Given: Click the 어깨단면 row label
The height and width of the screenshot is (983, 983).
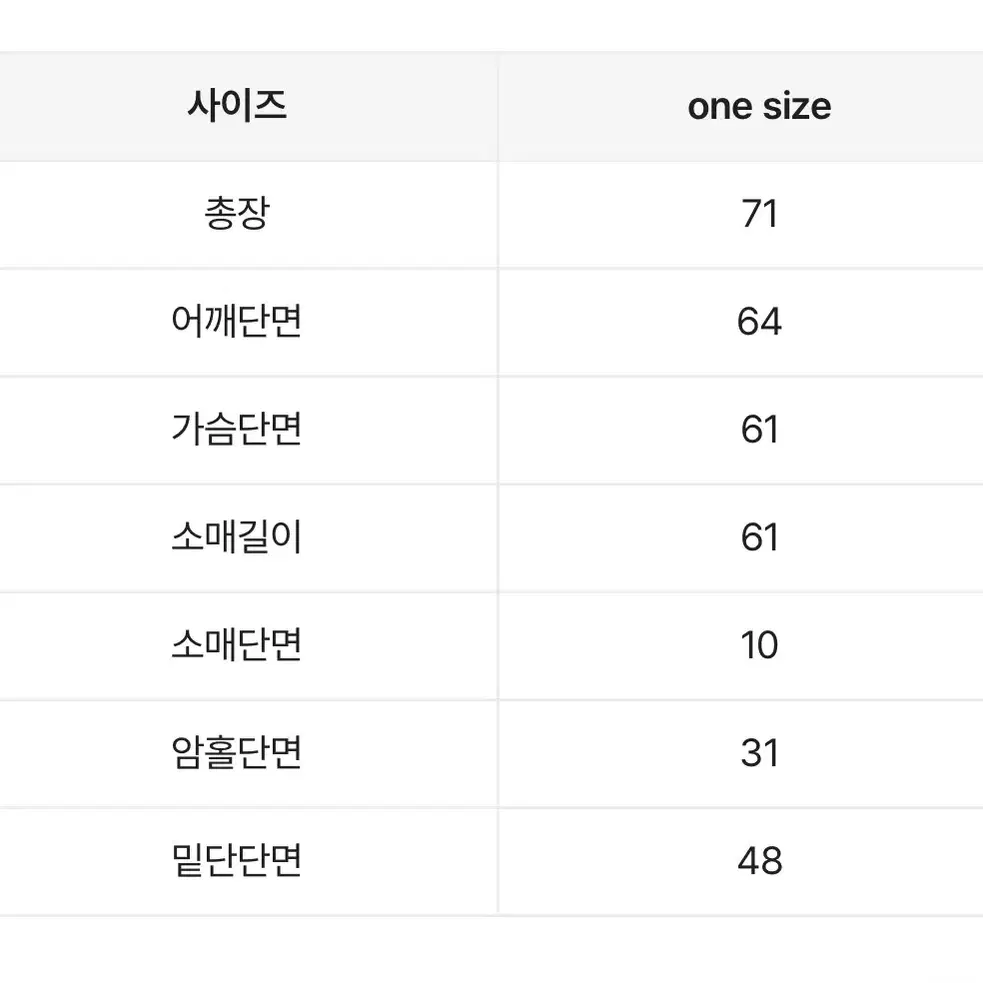Looking at the screenshot, I should tap(237, 321).
